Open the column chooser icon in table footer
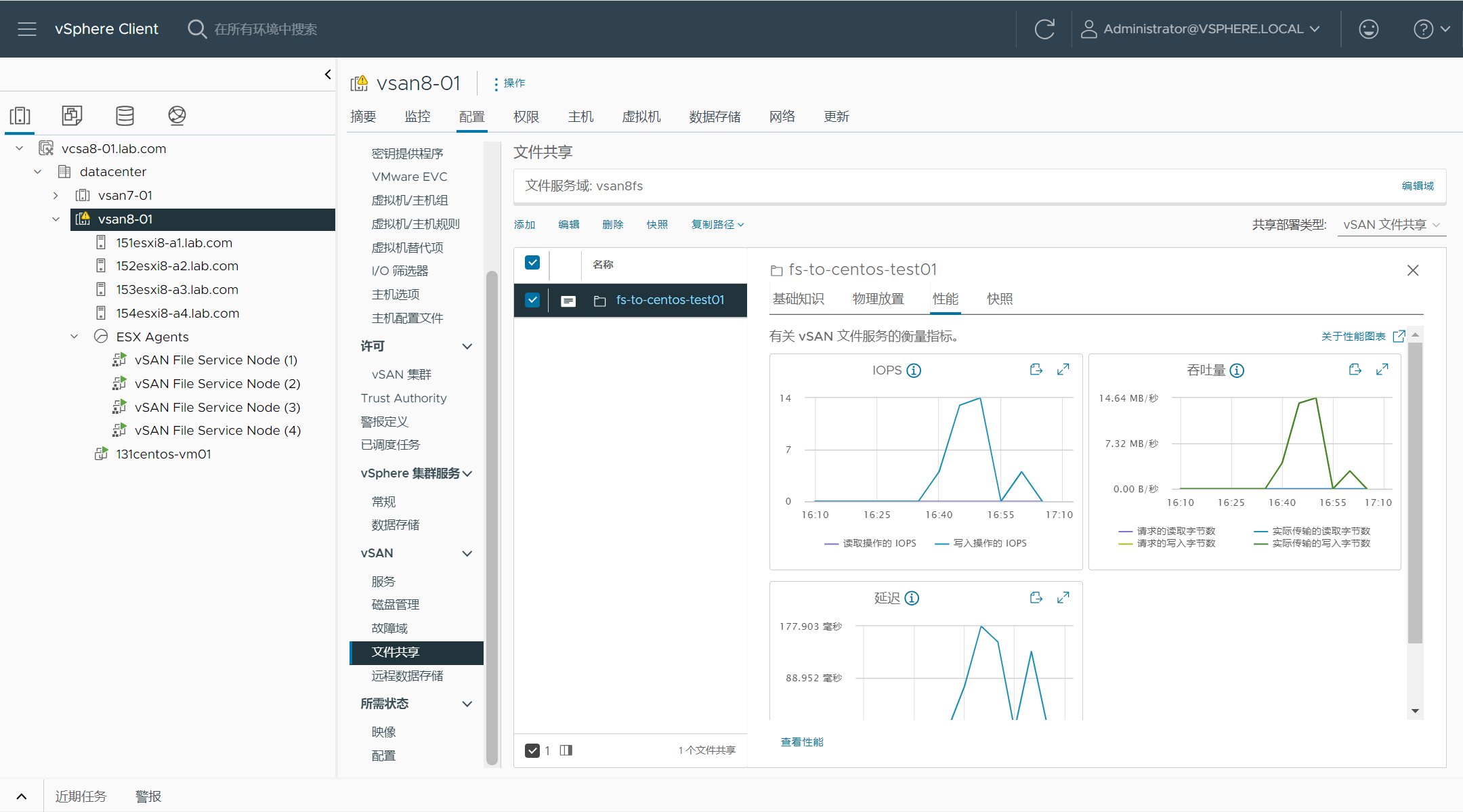The image size is (1463, 812). pos(566,750)
